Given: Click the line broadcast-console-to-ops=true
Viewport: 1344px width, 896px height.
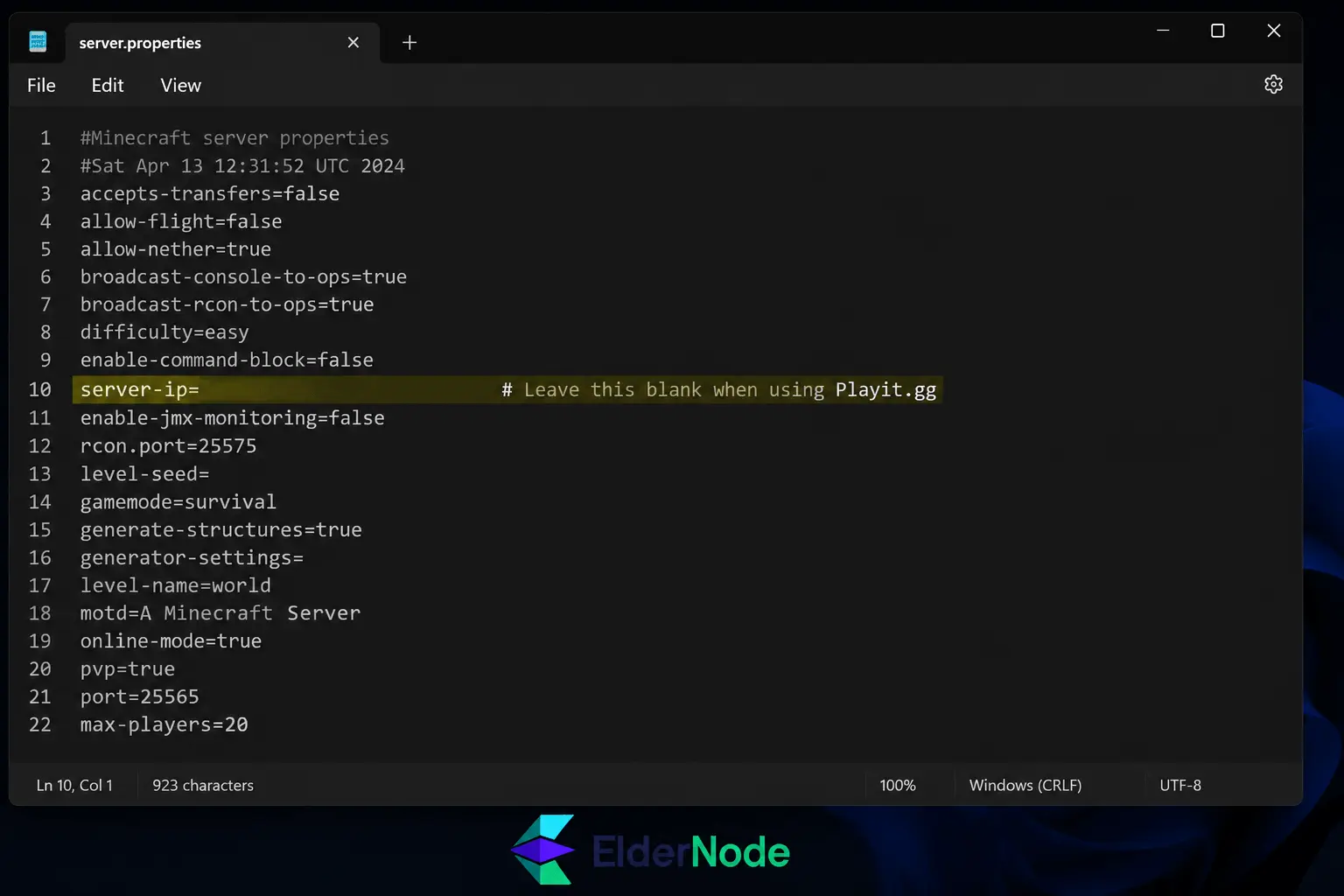Looking at the screenshot, I should tap(243, 276).
